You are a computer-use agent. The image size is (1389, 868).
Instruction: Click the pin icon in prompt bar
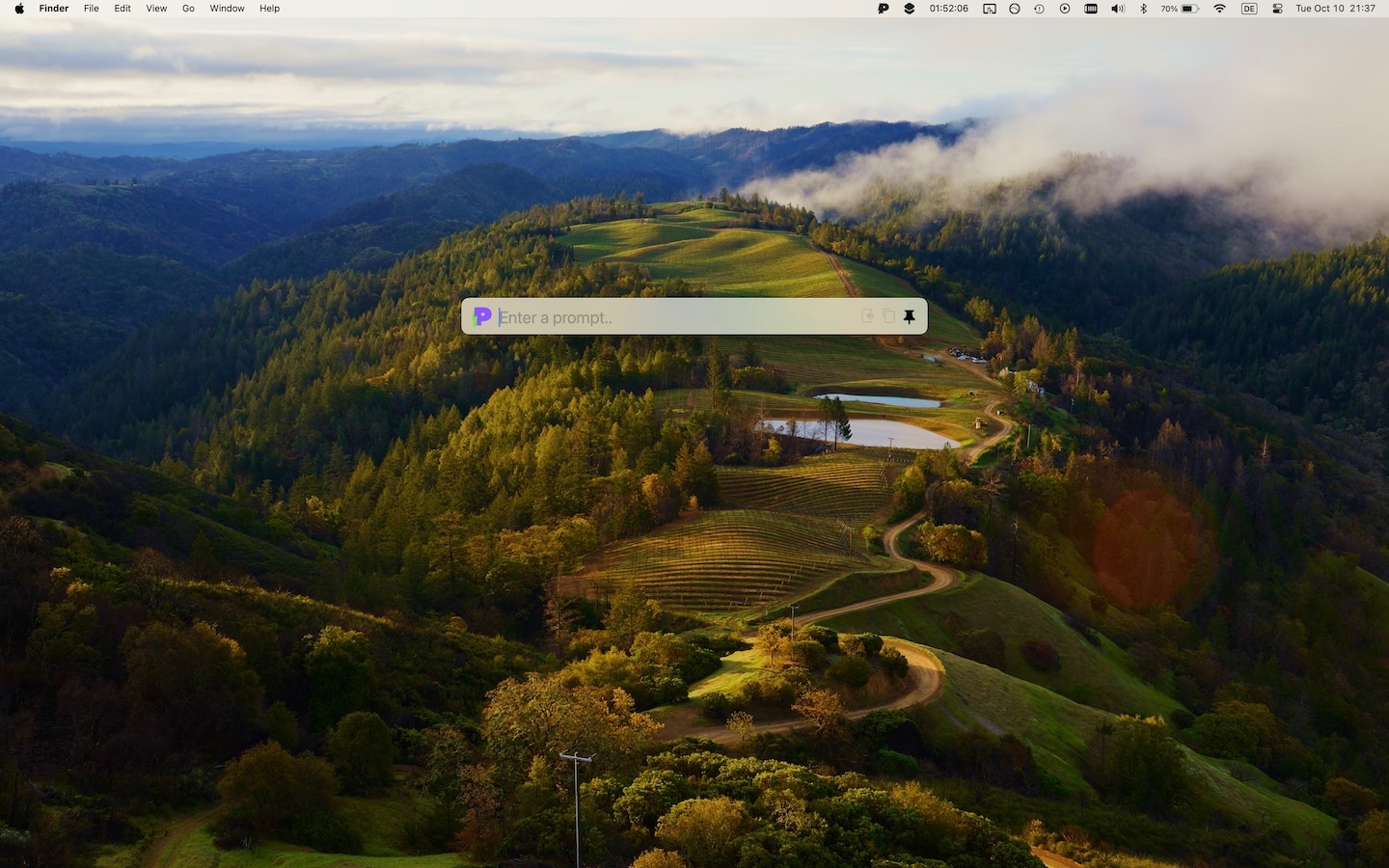tap(909, 316)
